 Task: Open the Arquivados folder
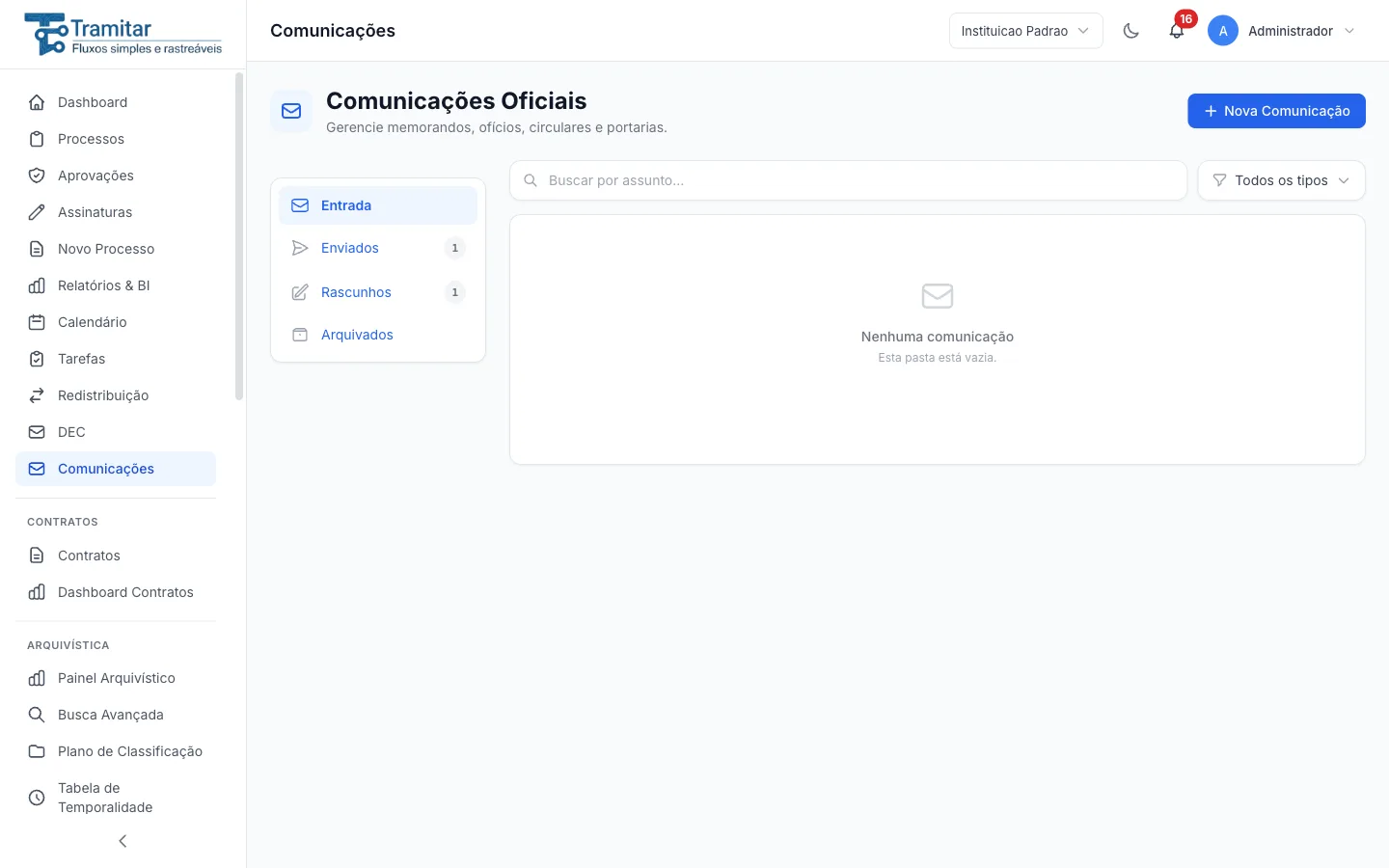point(378,335)
